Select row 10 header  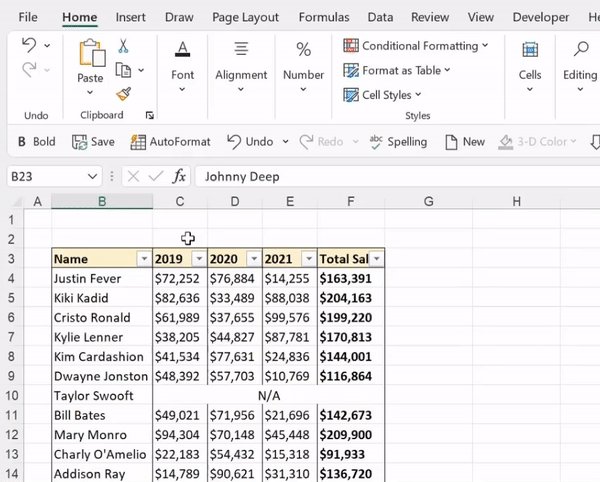(12, 395)
